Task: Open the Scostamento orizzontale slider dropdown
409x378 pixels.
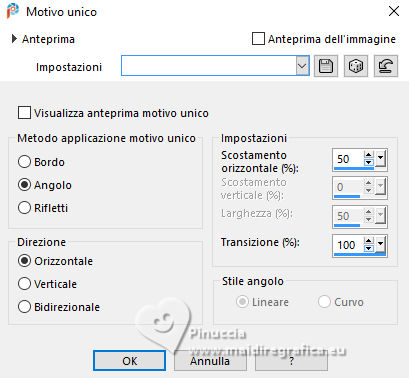Action: [381, 159]
